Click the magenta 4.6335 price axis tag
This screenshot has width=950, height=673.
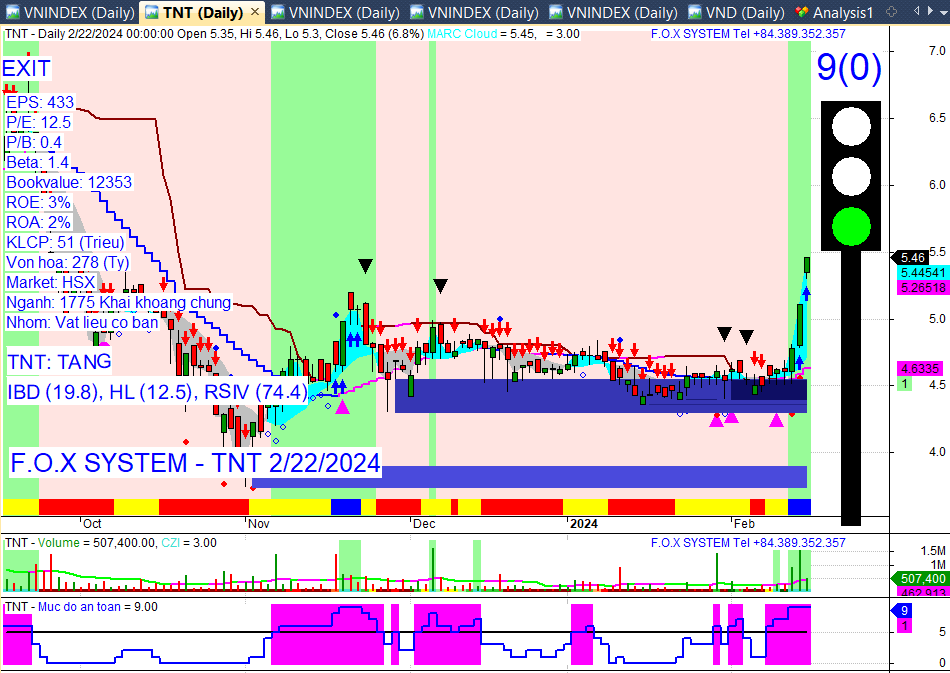920,368
